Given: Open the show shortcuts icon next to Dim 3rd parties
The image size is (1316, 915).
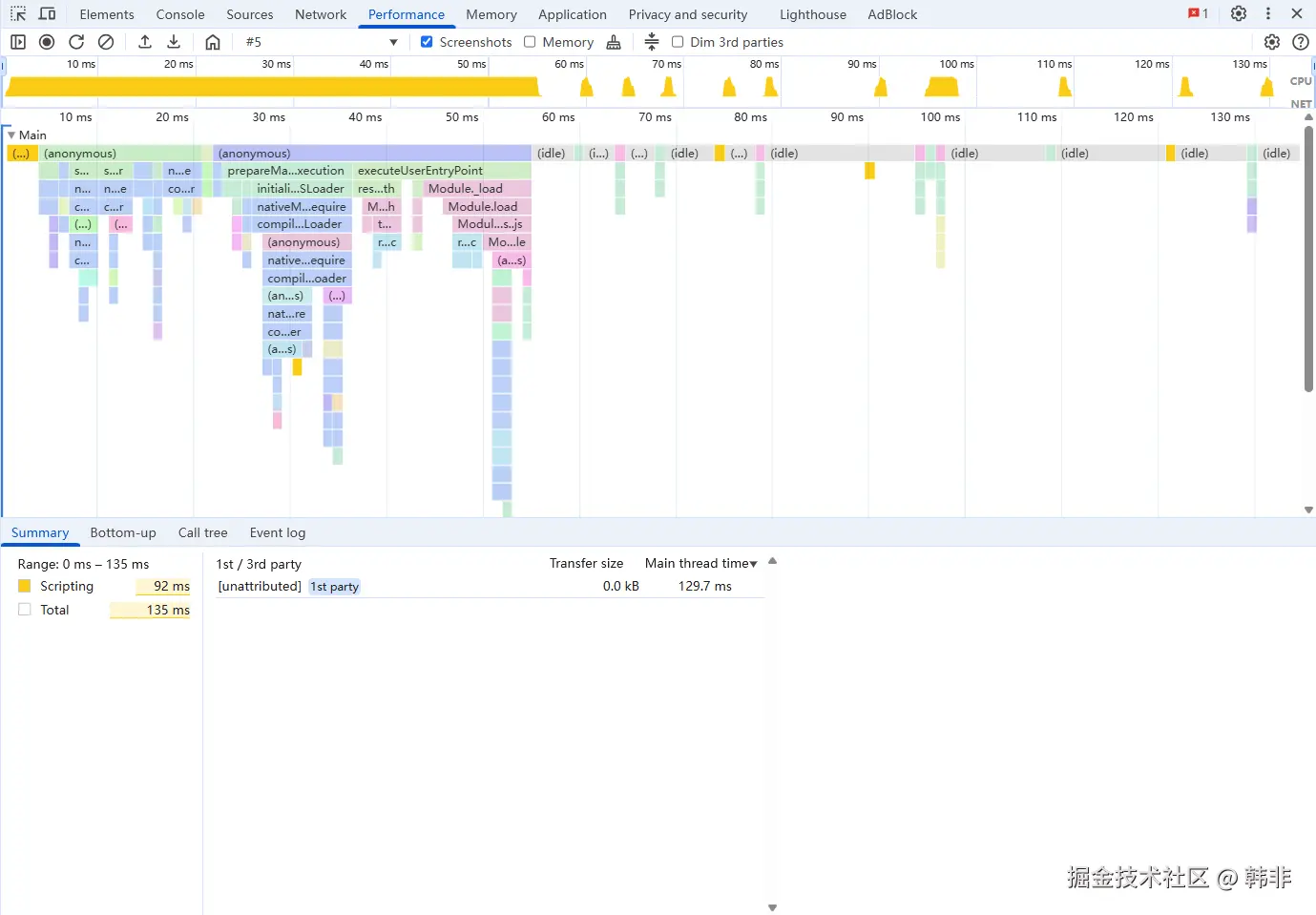Looking at the screenshot, I should pyautogui.click(x=652, y=42).
